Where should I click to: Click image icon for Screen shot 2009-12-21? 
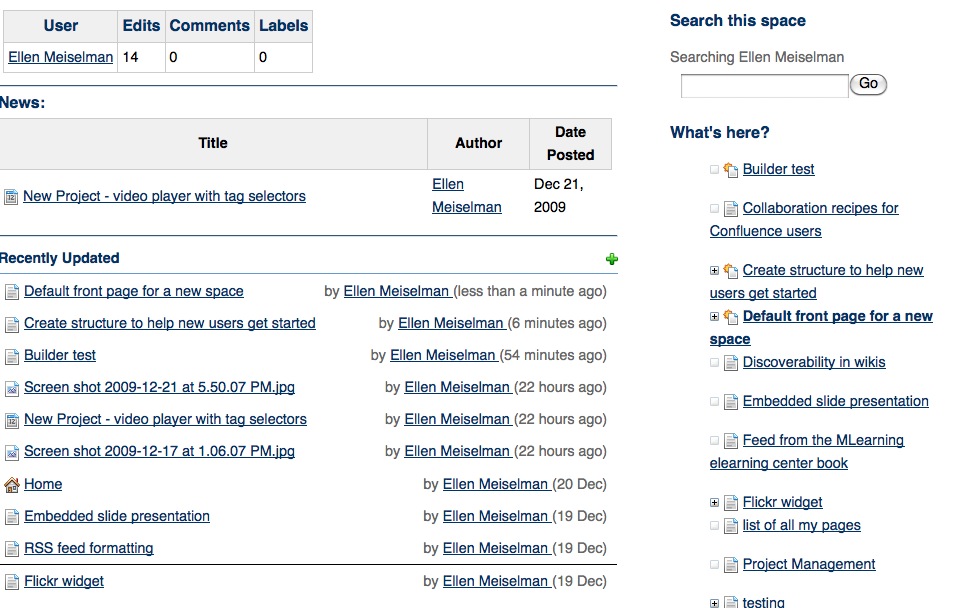(x=12, y=388)
